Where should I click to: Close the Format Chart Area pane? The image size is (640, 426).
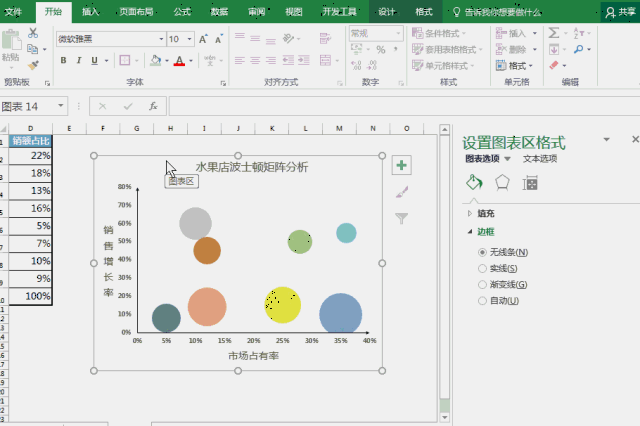(x=635, y=139)
